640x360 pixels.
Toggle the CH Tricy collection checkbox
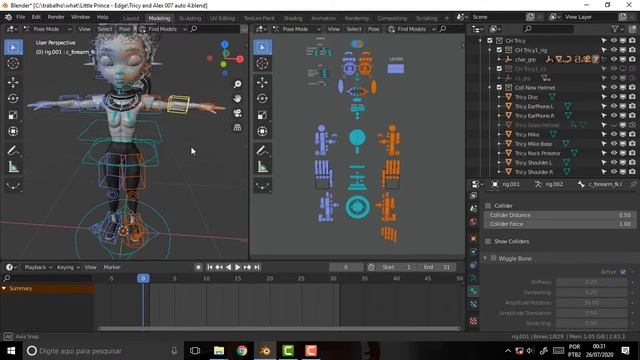click(490, 41)
